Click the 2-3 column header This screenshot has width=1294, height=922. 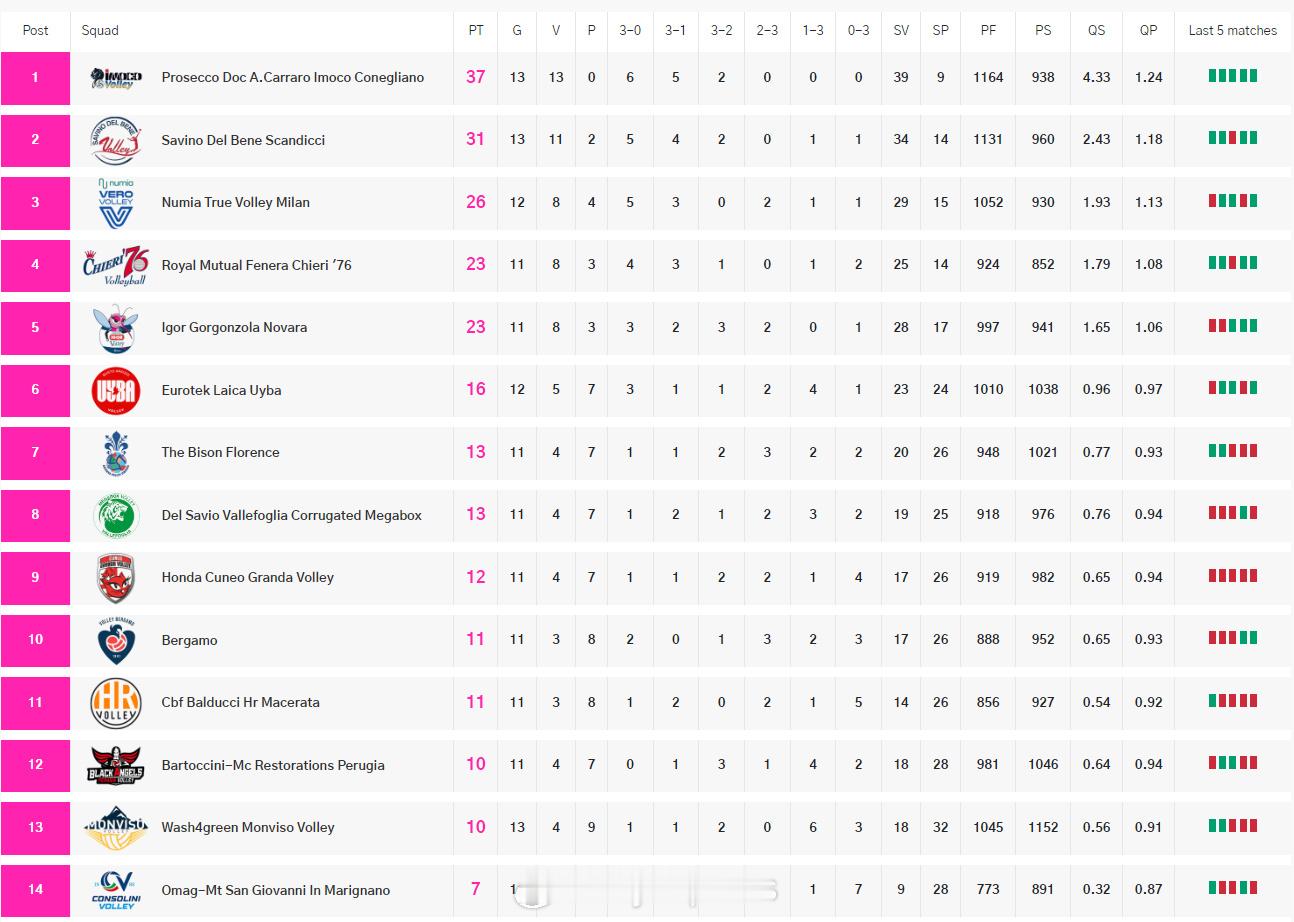click(767, 30)
